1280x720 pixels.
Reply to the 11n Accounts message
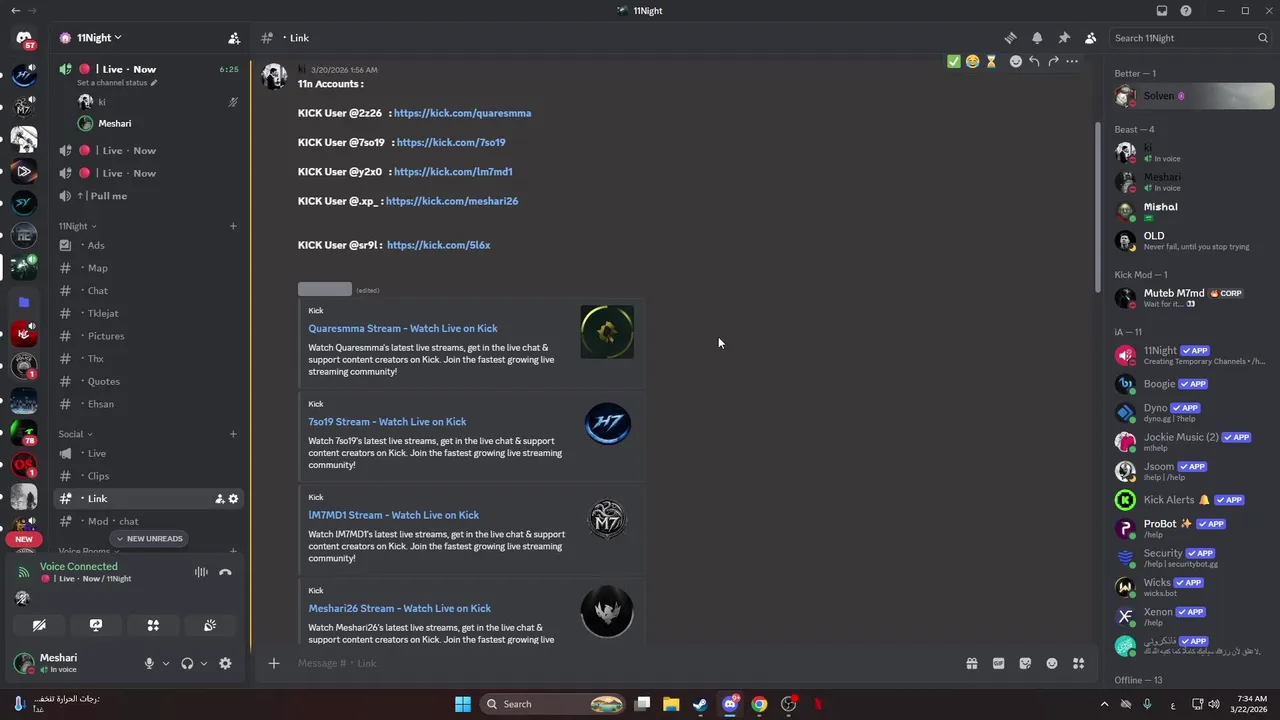click(1034, 61)
